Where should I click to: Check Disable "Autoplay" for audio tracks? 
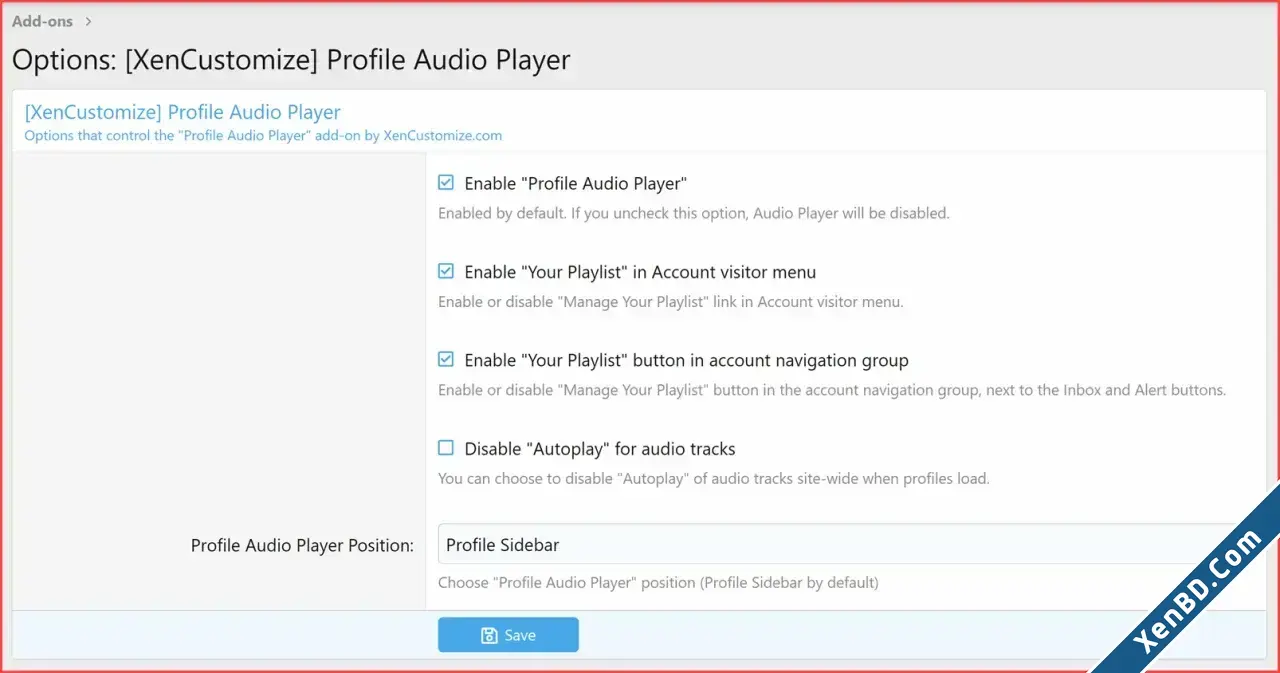[x=446, y=448]
